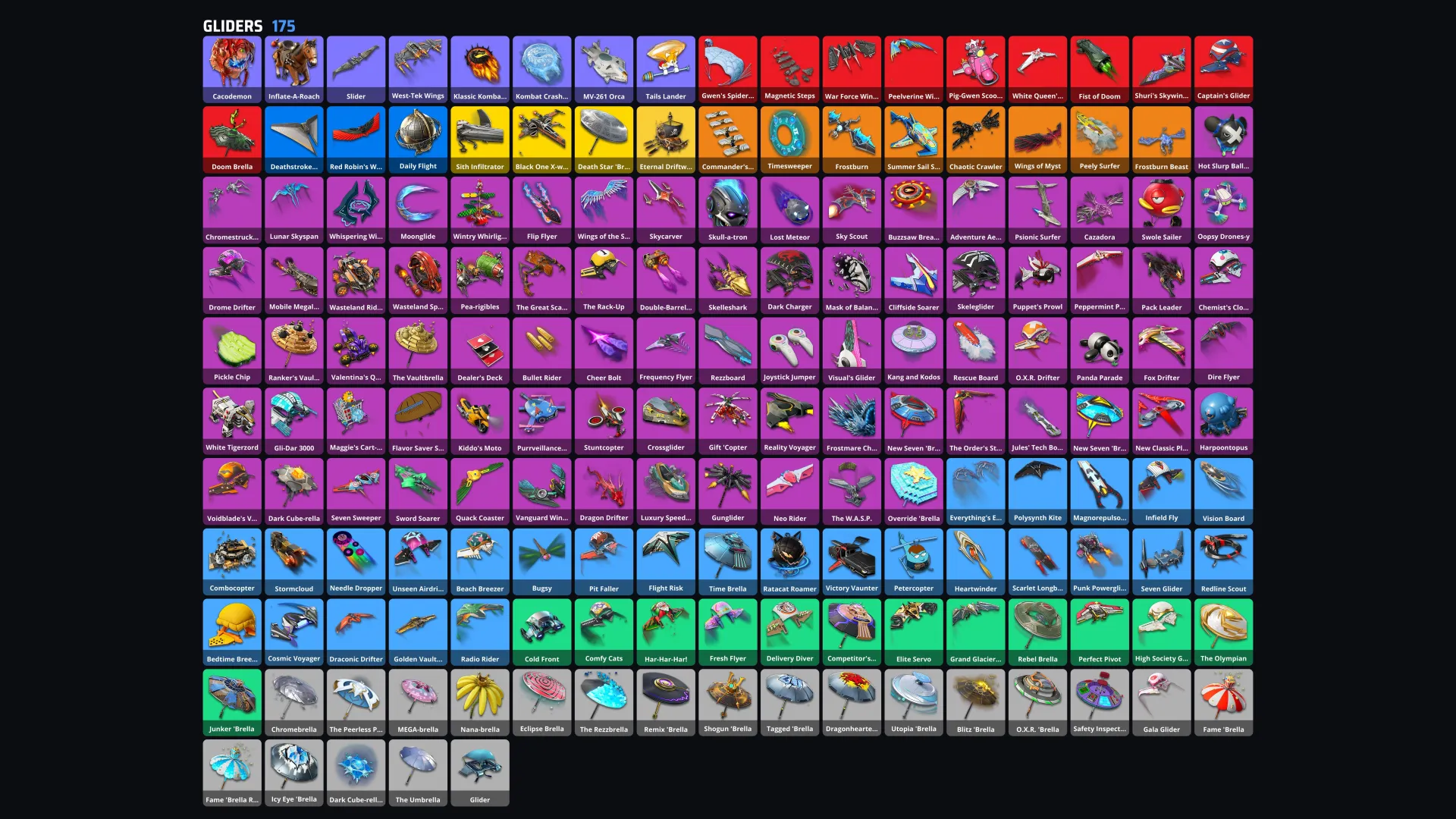The image size is (1456, 819).
Task: Pick the Redline Scout glider
Action: coord(1223,562)
